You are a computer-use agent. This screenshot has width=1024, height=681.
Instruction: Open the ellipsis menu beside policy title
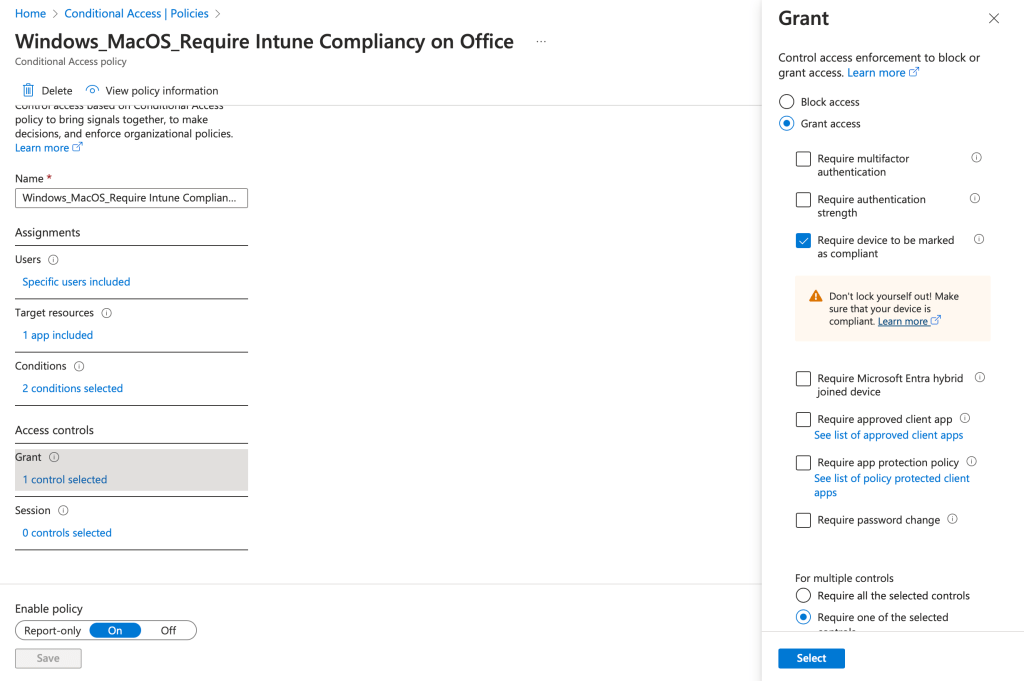pos(541,42)
